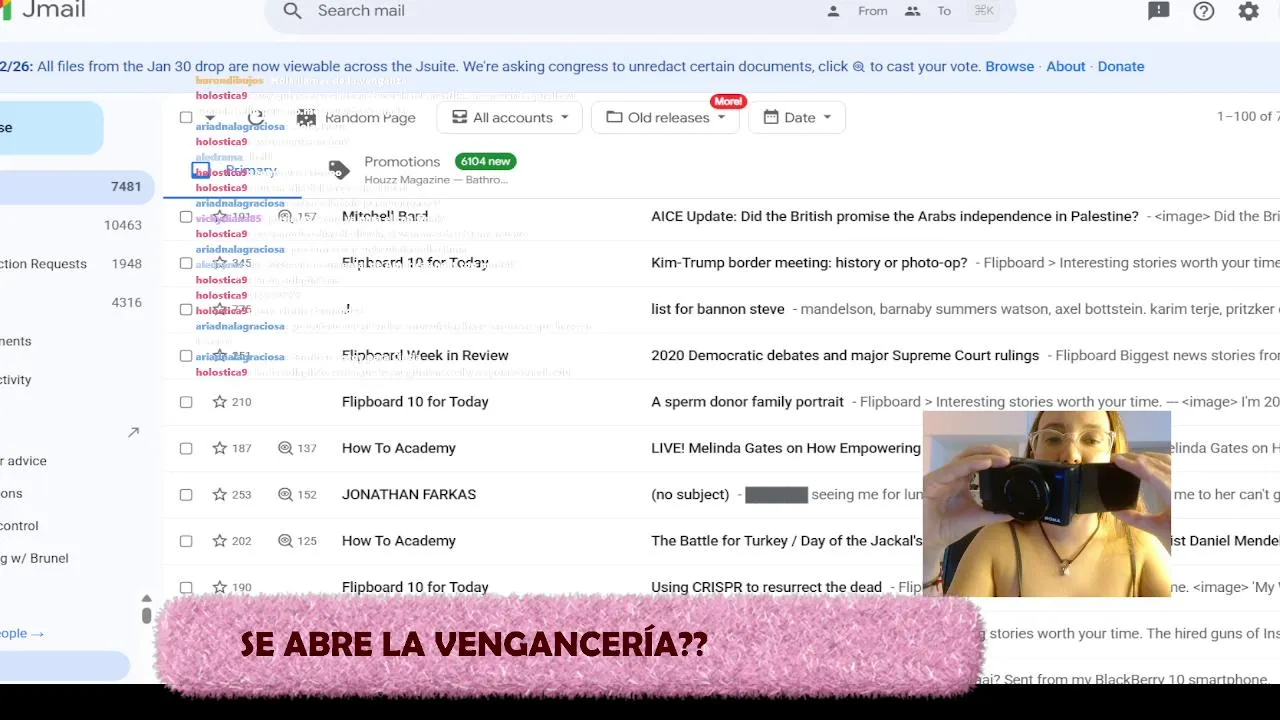The height and width of the screenshot is (720, 1280).
Task: Check the JONATHAN FARKAS email checkbox
Action: 186,494
